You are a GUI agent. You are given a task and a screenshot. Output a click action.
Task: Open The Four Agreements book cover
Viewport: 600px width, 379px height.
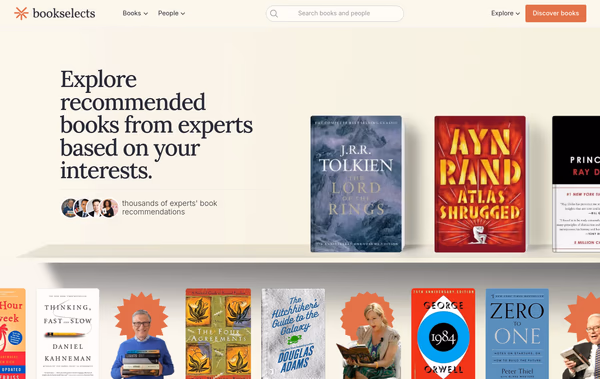pyautogui.click(x=218, y=334)
